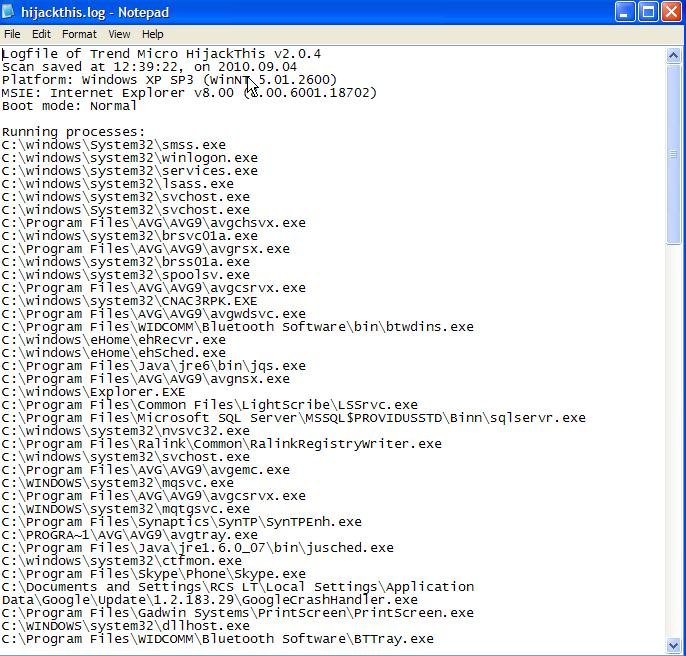
Task: Click the RalinkRegistryWriter.exe line
Action: tap(222, 444)
